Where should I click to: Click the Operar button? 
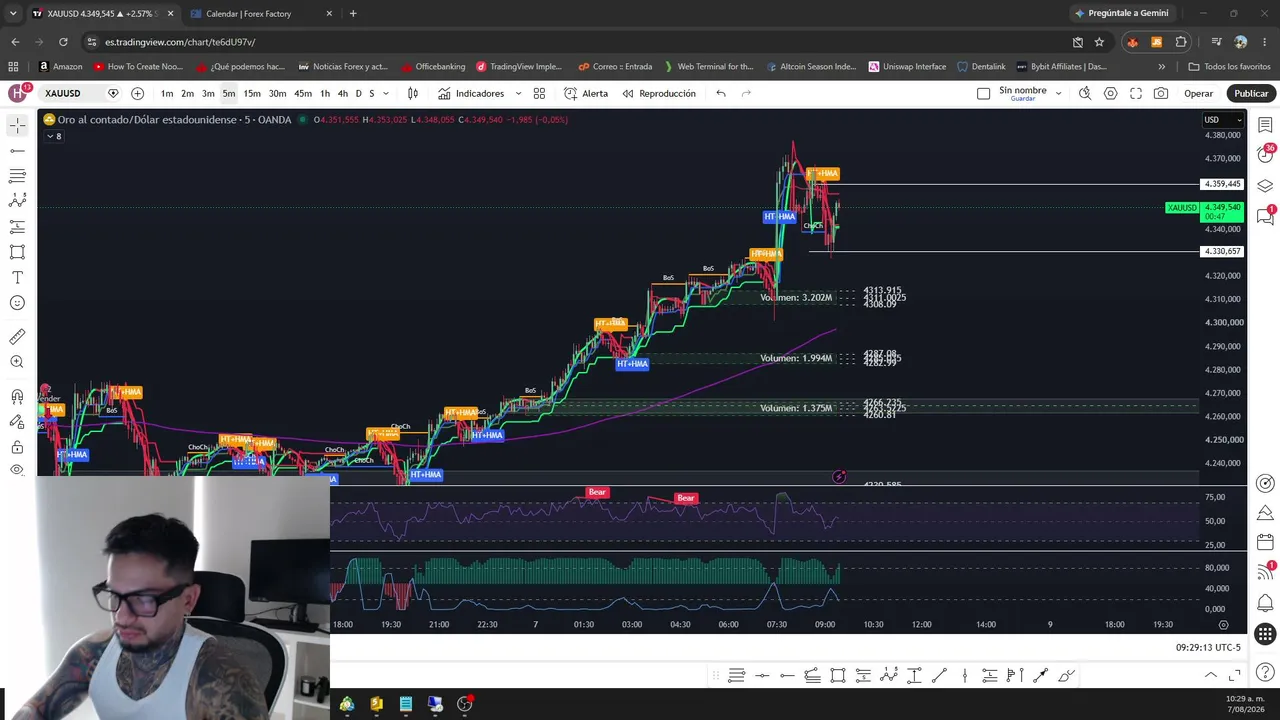tap(1198, 93)
